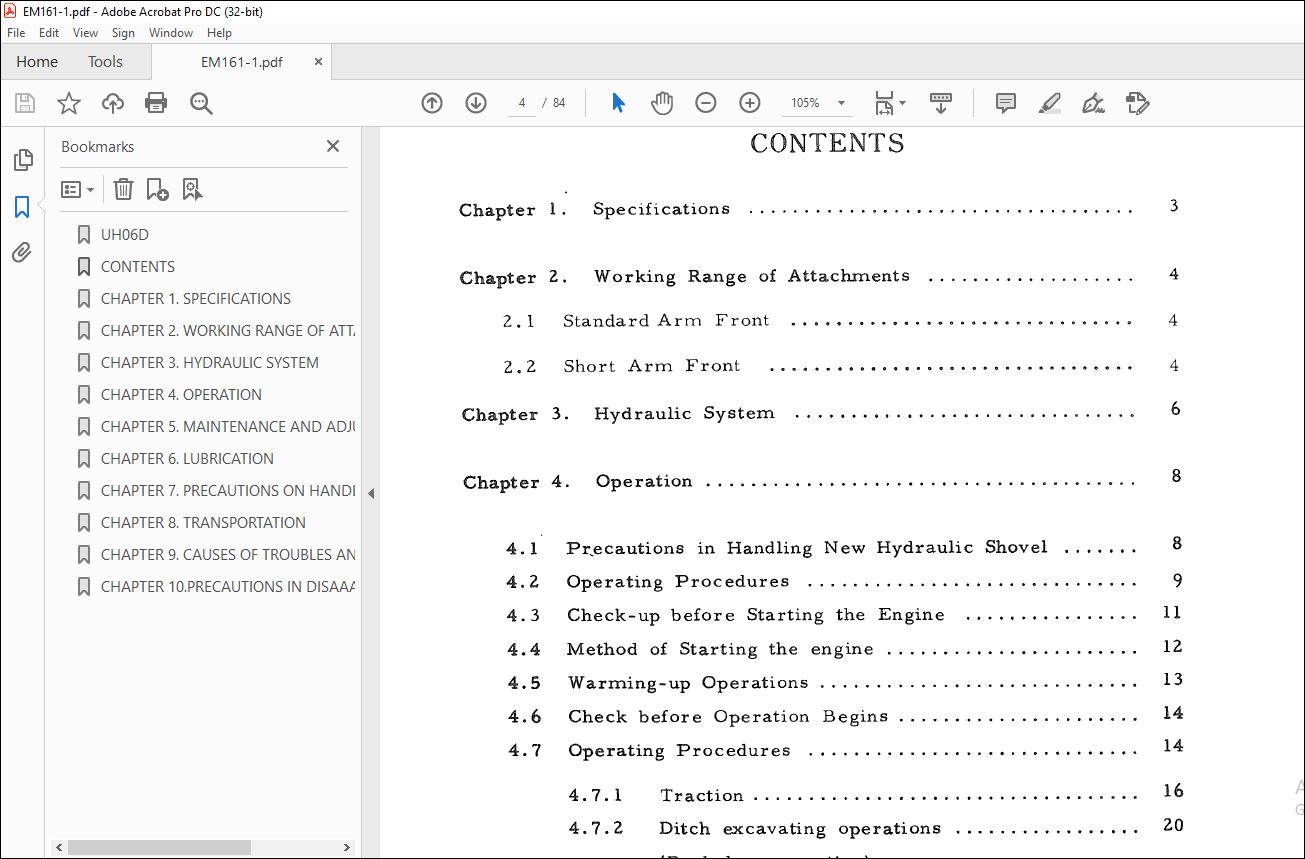
Task: Click the CONTENTS heading on the page
Action: [827, 144]
